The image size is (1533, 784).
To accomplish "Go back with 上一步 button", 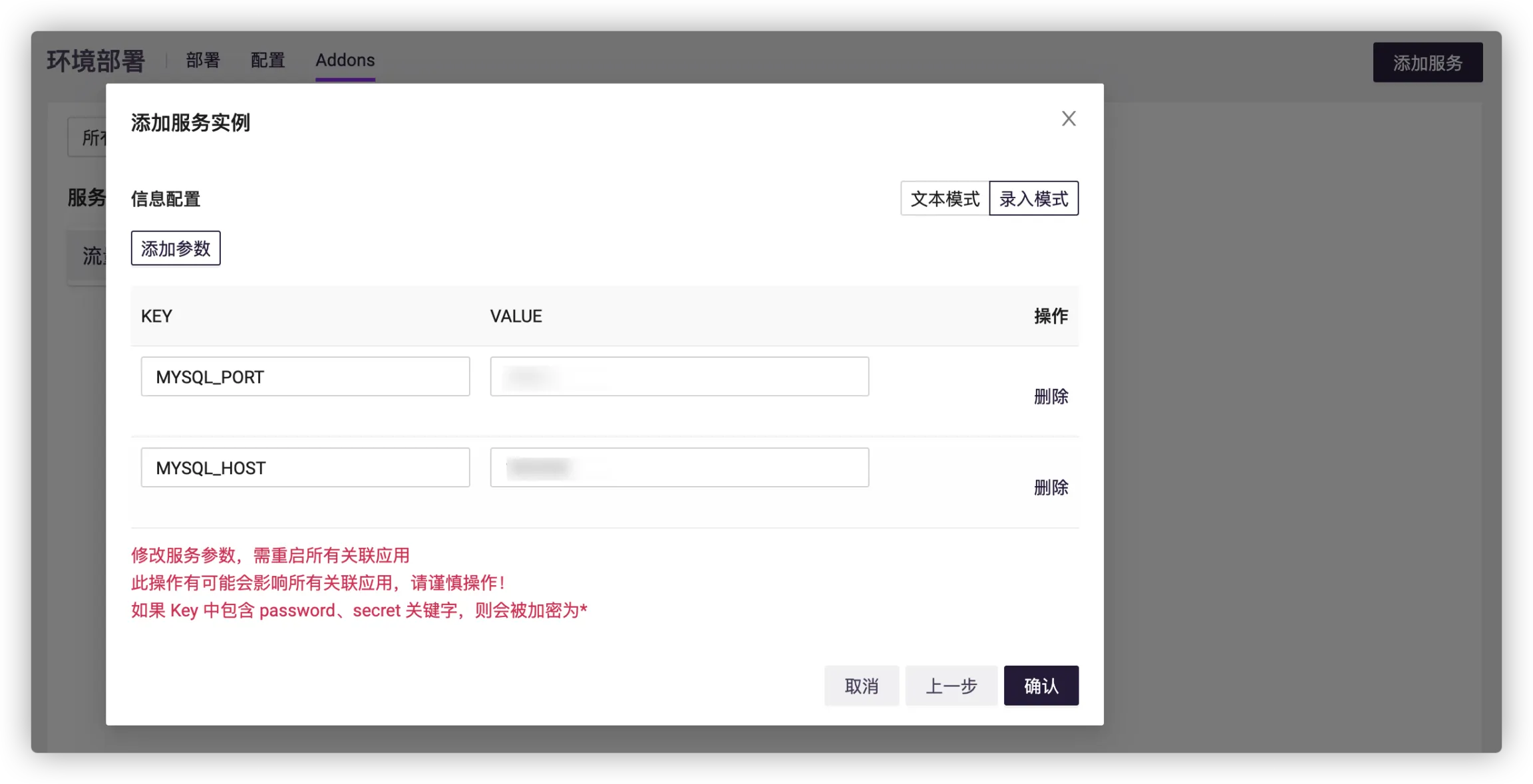I will [x=951, y=686].
